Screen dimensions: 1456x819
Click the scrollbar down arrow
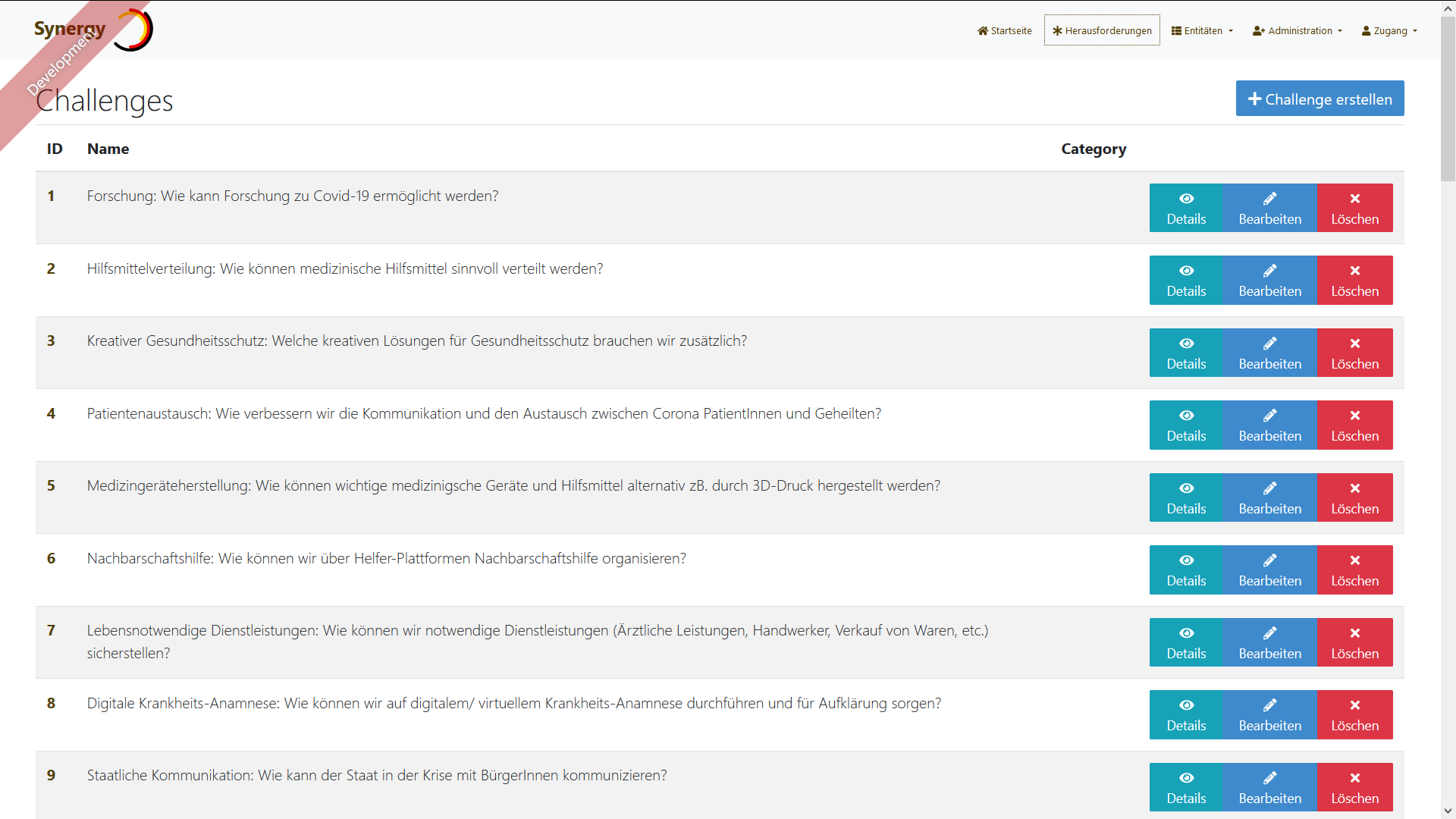click(x=1448, y=811)
